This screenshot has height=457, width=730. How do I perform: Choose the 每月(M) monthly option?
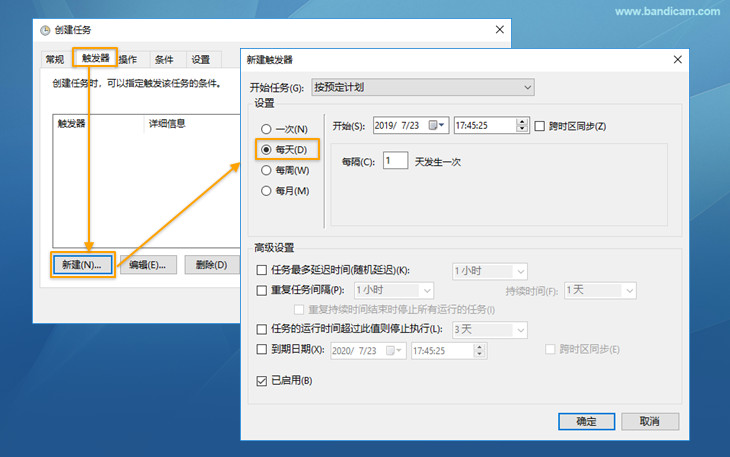[x=266, y=191]
